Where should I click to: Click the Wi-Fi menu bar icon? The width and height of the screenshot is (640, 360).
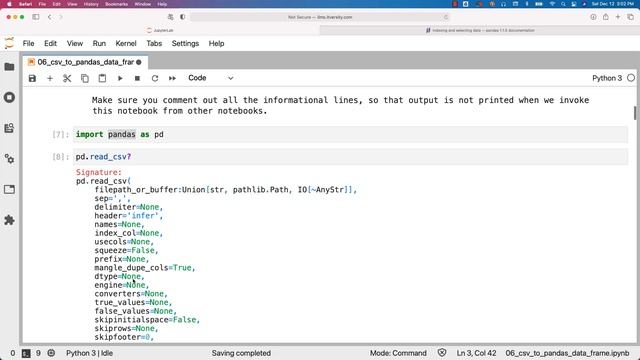(x=552, y=4)
